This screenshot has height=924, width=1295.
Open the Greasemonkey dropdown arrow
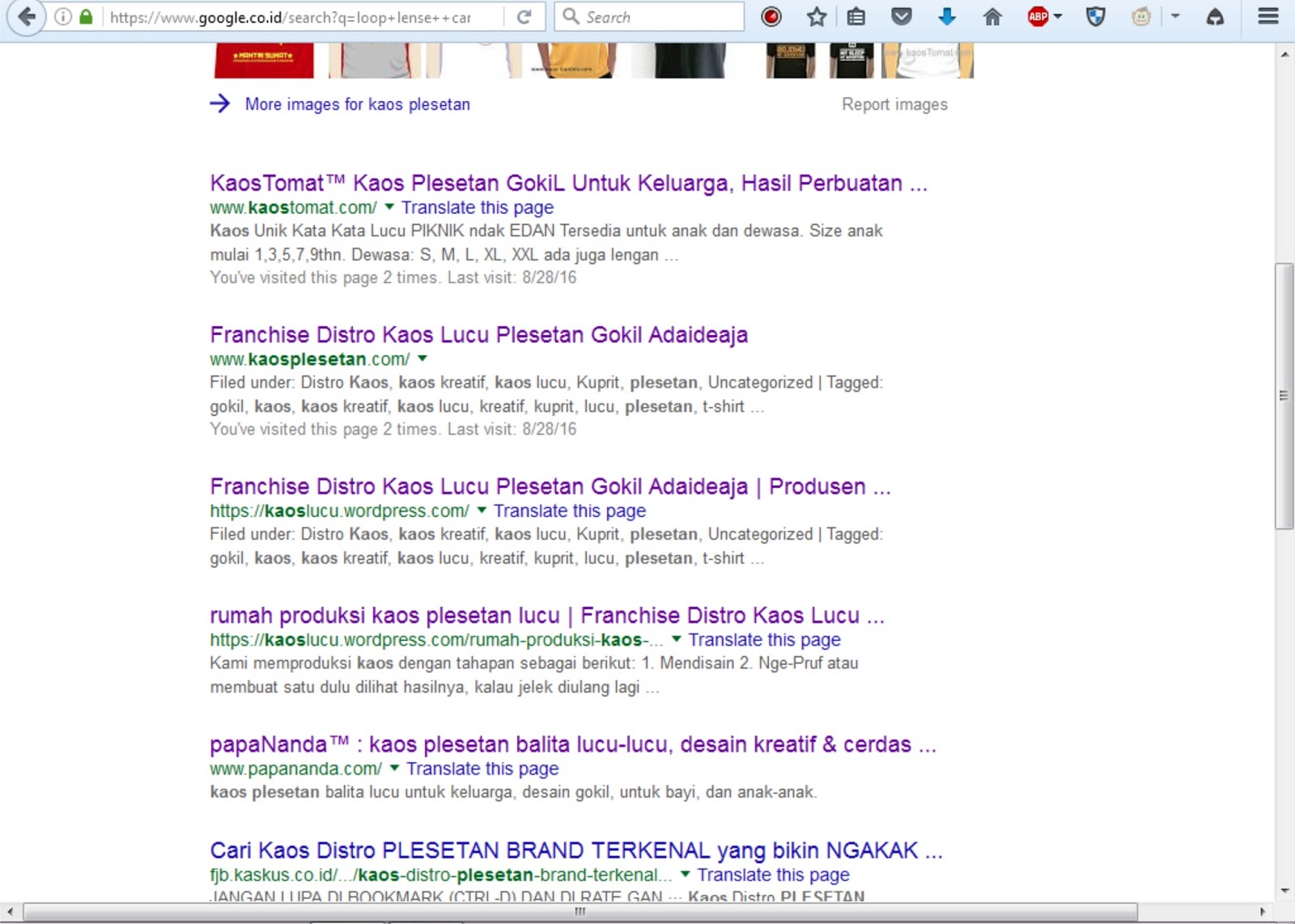[1175, 16]
